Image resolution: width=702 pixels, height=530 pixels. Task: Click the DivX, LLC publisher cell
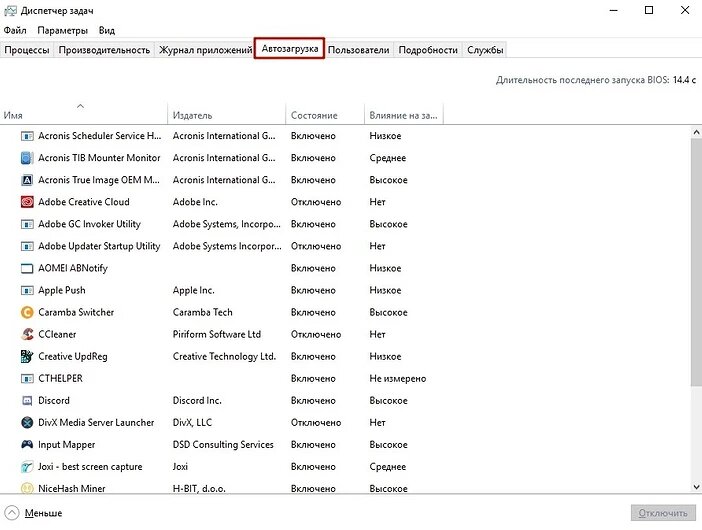[x=192, y=423]
